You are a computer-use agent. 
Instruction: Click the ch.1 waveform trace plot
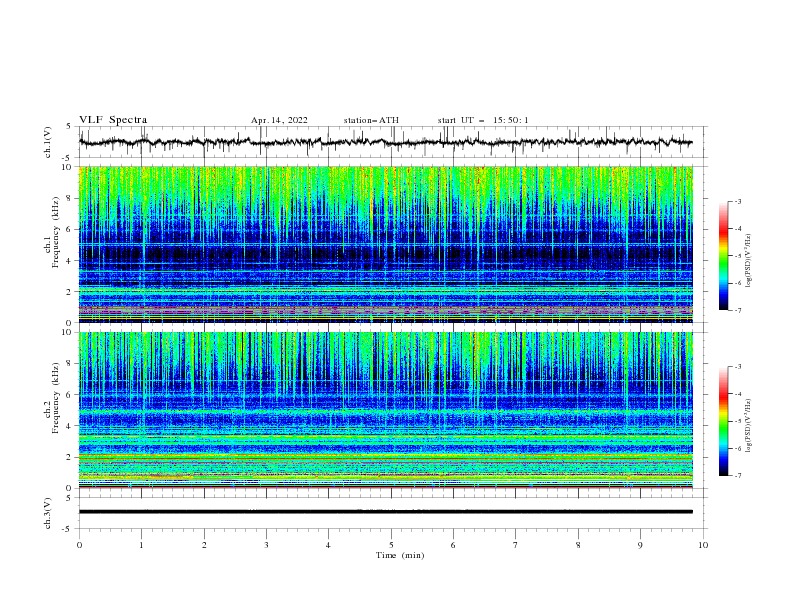coord(386,142)
